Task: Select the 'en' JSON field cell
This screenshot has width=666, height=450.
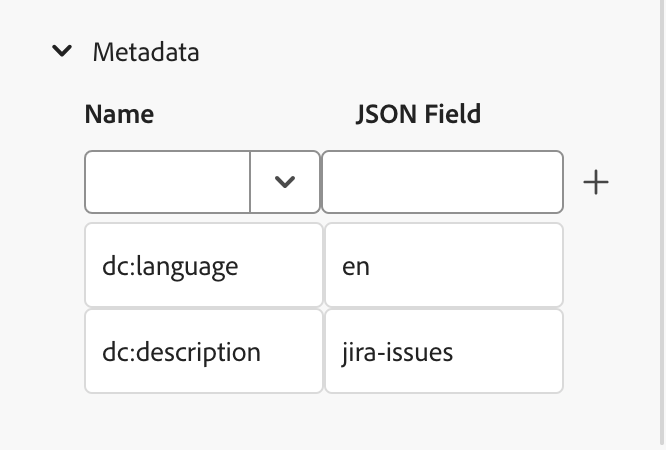Action: tap(443, 266)
